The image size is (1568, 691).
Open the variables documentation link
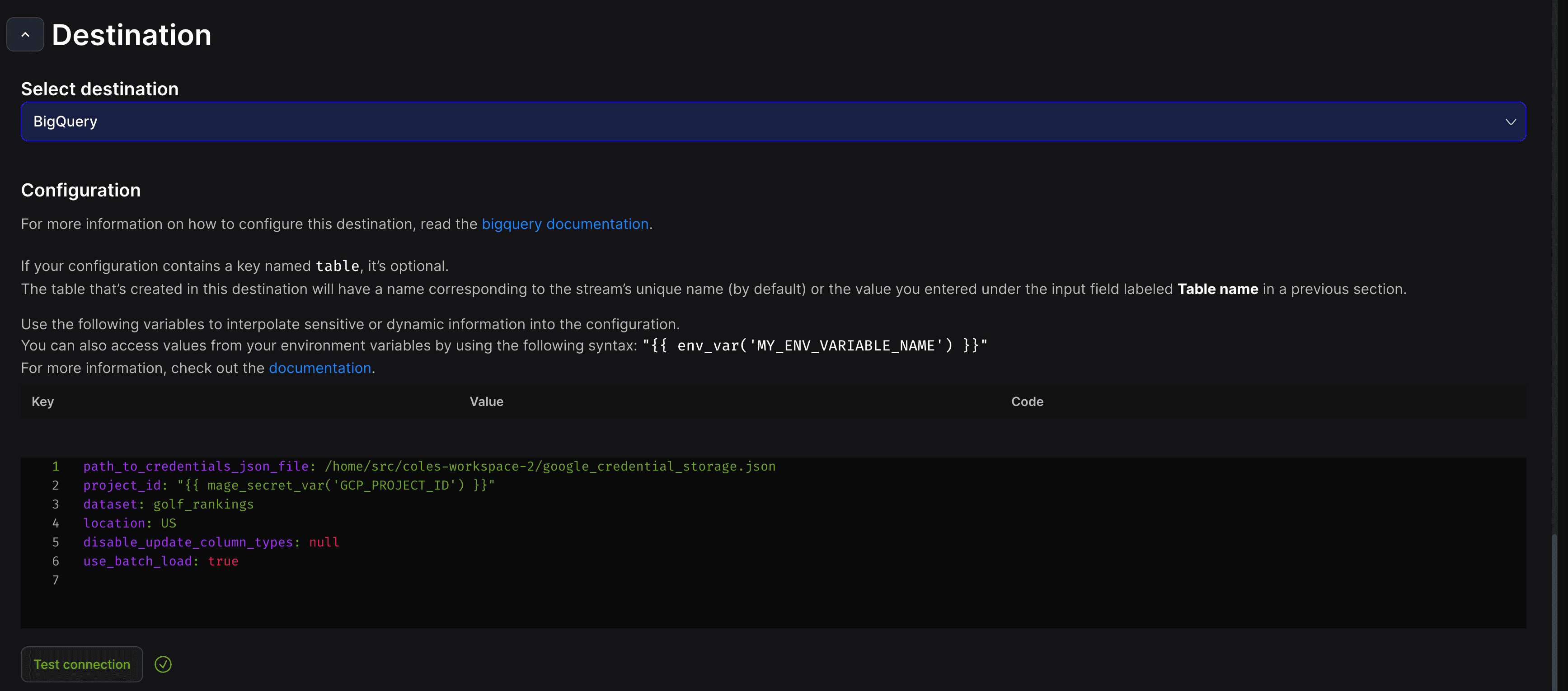tap(319, 368)
